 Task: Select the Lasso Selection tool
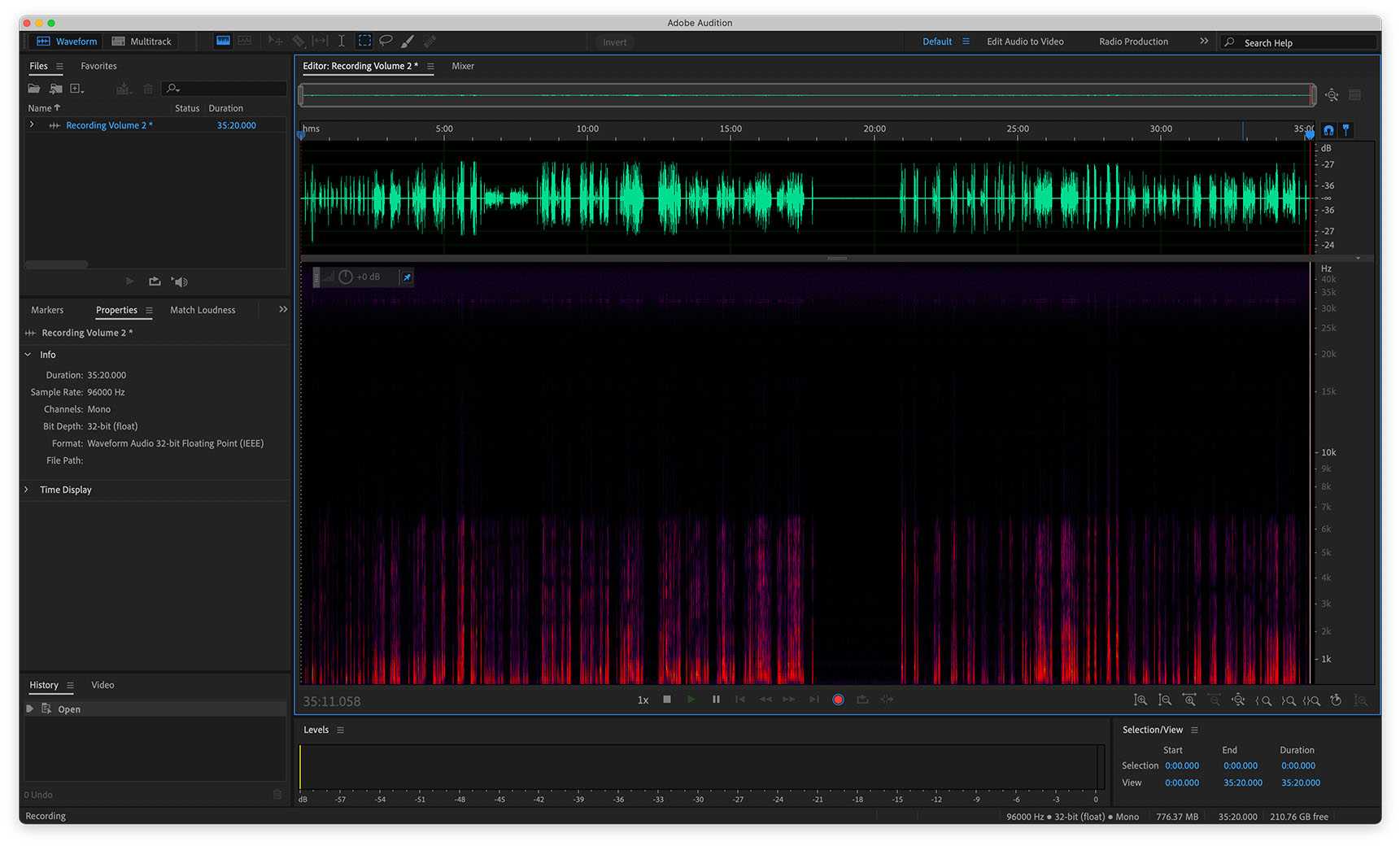tap(386, 41)
